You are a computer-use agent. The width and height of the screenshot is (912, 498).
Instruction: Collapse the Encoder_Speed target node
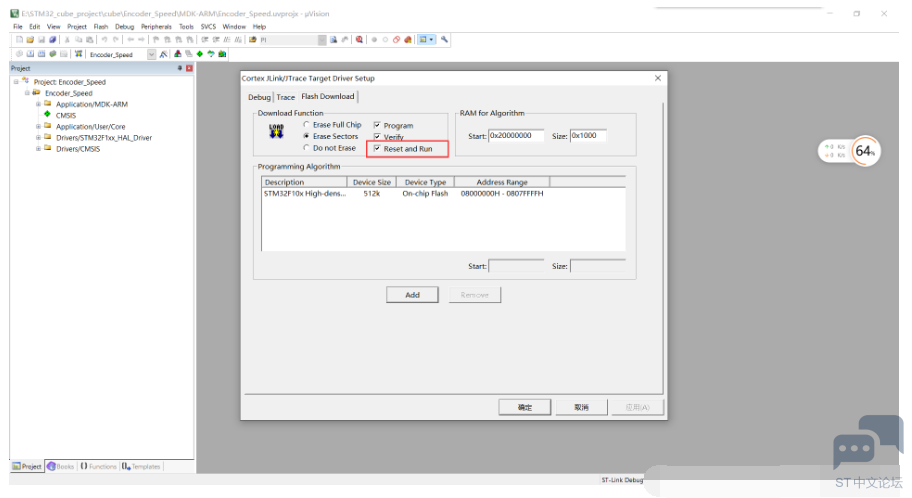click(x=27, y=93)
